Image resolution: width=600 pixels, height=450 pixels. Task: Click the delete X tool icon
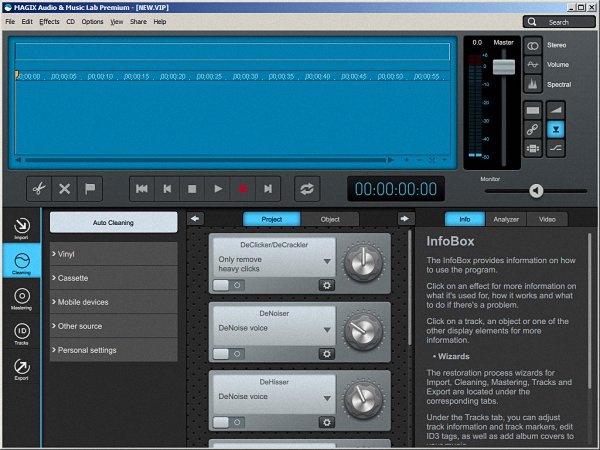tap(64, 188)
